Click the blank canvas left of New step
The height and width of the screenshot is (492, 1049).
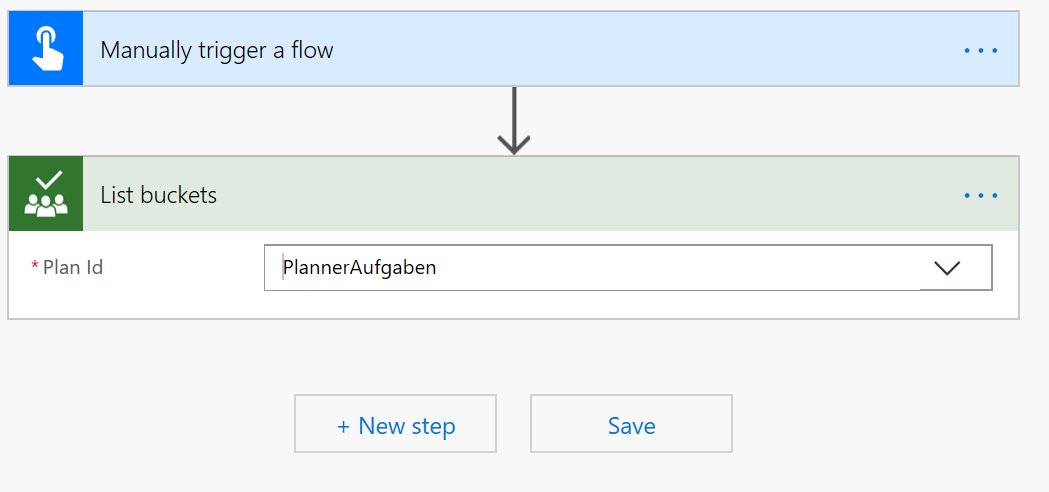tap(150, 424)
